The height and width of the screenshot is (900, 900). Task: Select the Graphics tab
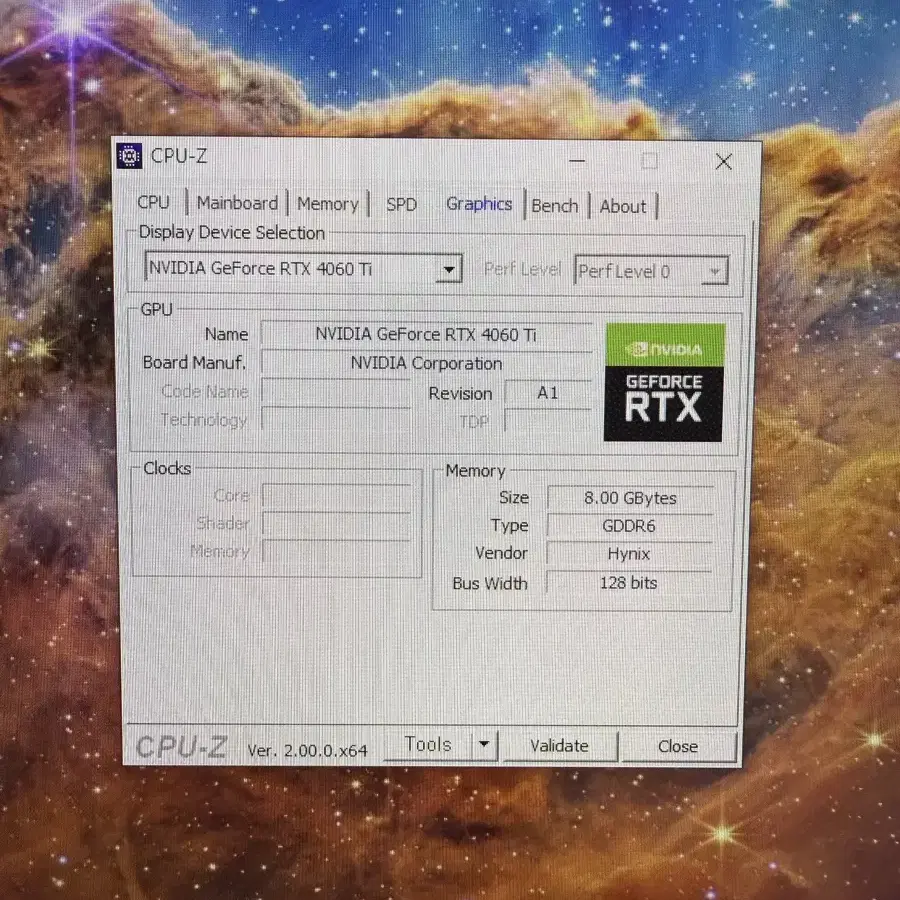(479, 204)
